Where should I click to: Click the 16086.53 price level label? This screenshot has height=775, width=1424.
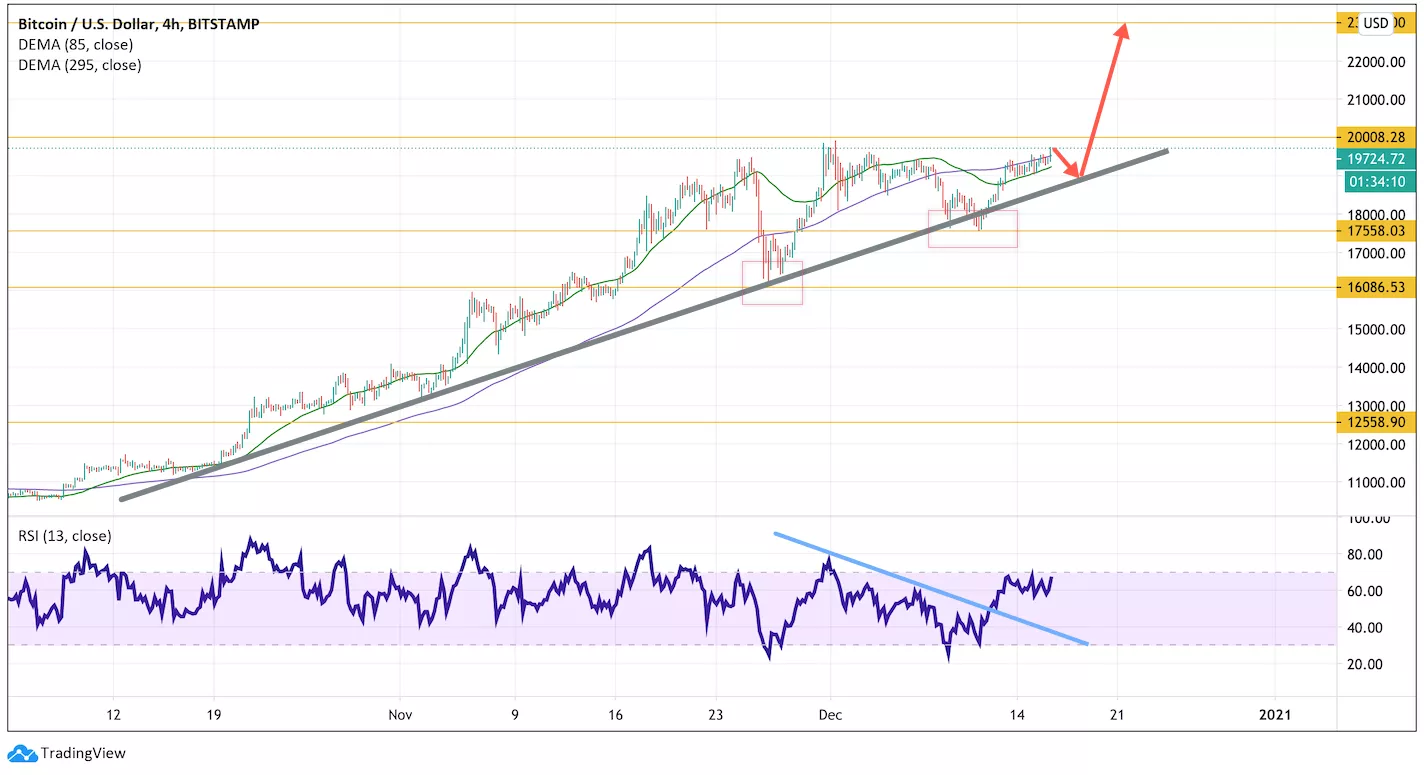[1375, 288]
